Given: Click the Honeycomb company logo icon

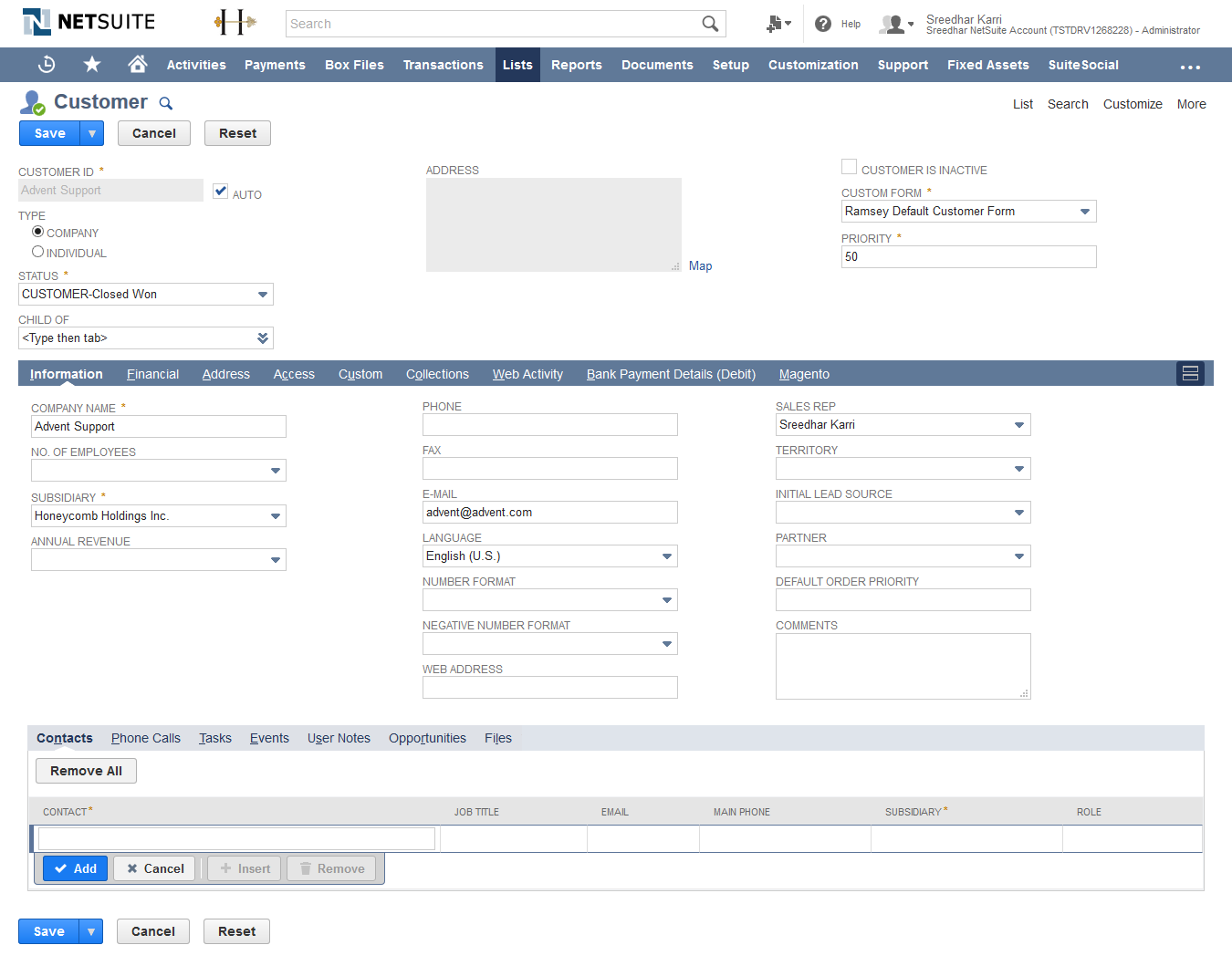Looking at the screenshot, I should pyautogui.click(x=235, y=22).
